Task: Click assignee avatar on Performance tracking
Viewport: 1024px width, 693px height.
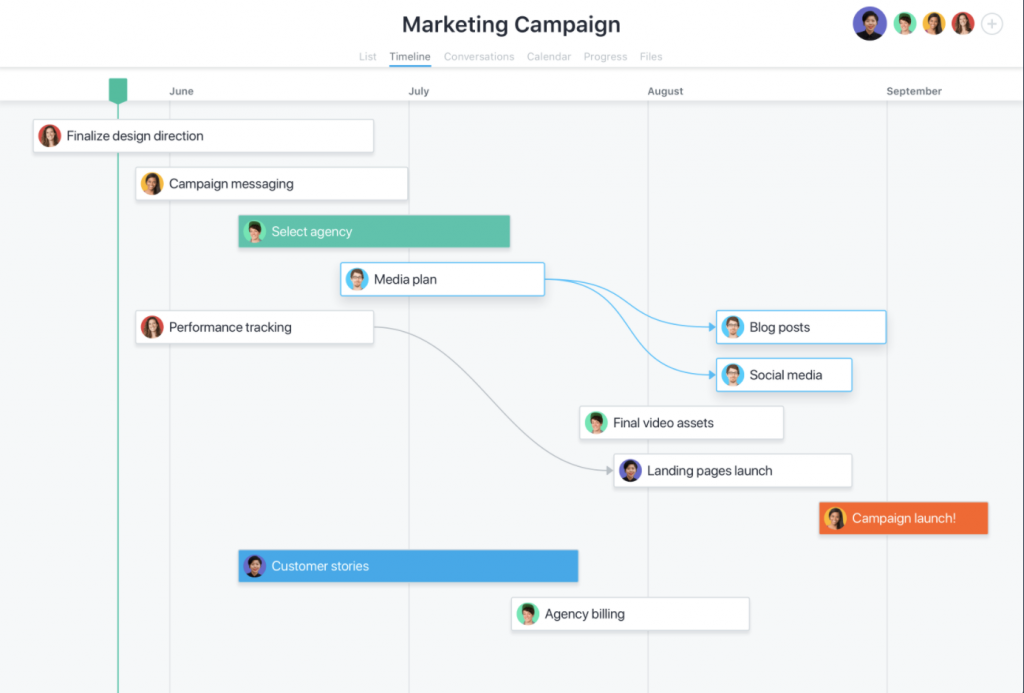Action: click(x=152, y=327)
